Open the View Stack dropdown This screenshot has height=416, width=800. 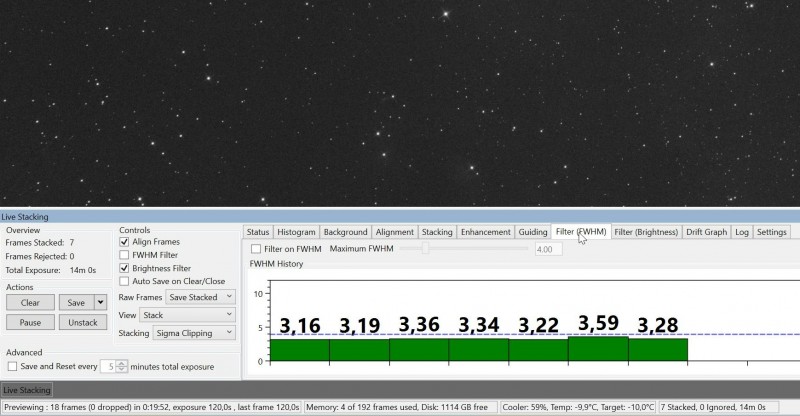pyautogui.click(x=188, y=315)
